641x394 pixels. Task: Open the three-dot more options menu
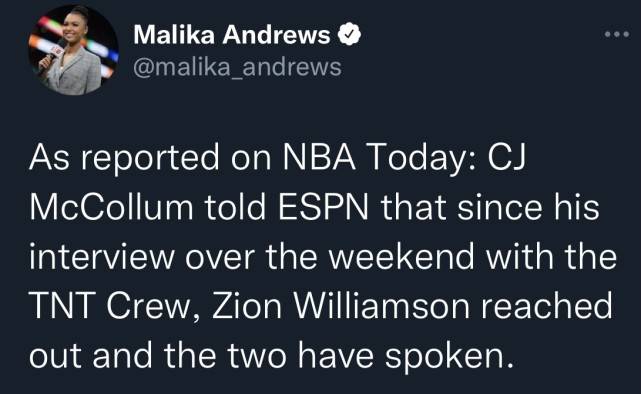click(x=617, y=35)
